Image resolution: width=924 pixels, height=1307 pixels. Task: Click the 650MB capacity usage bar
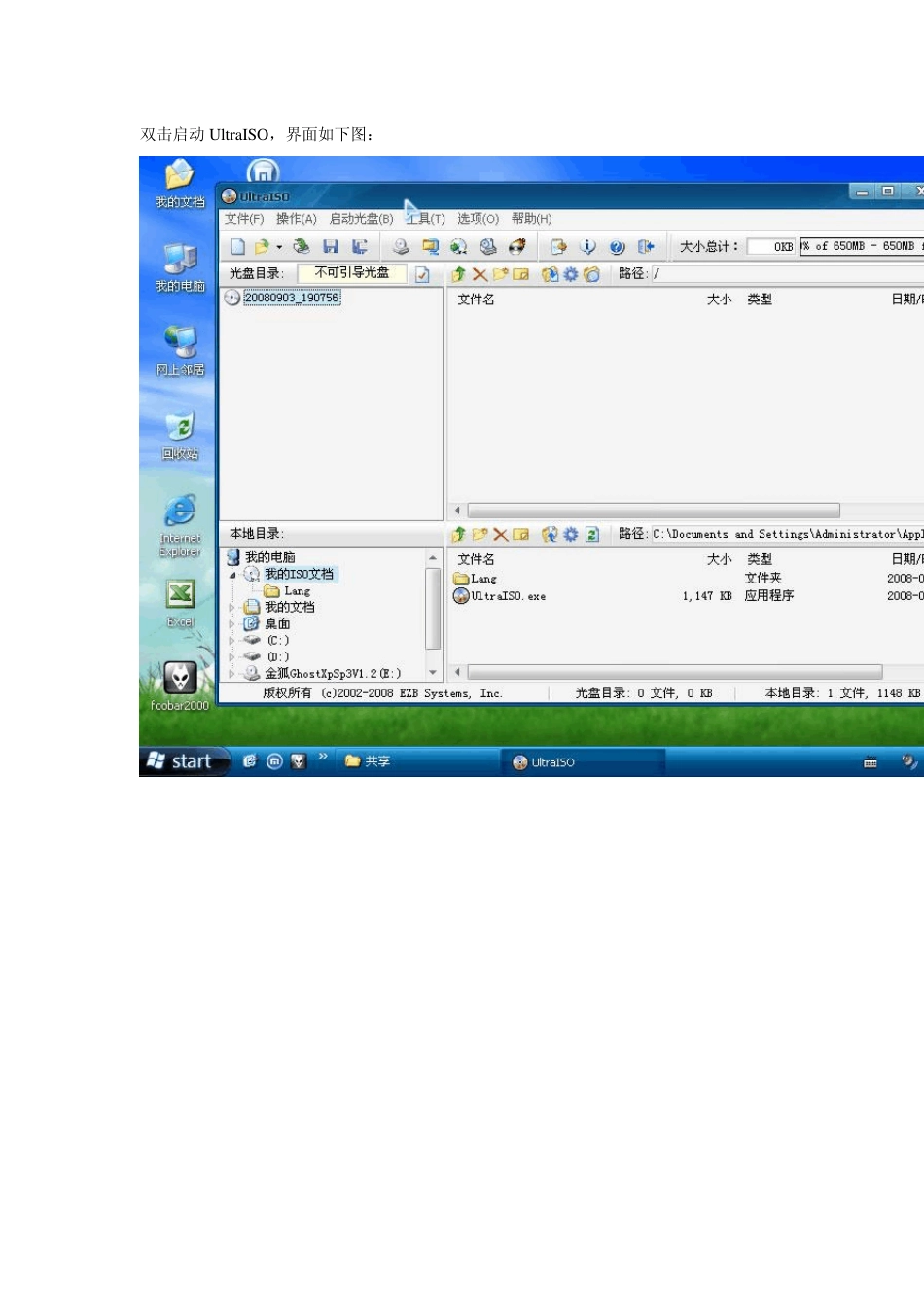pos(862,246)
